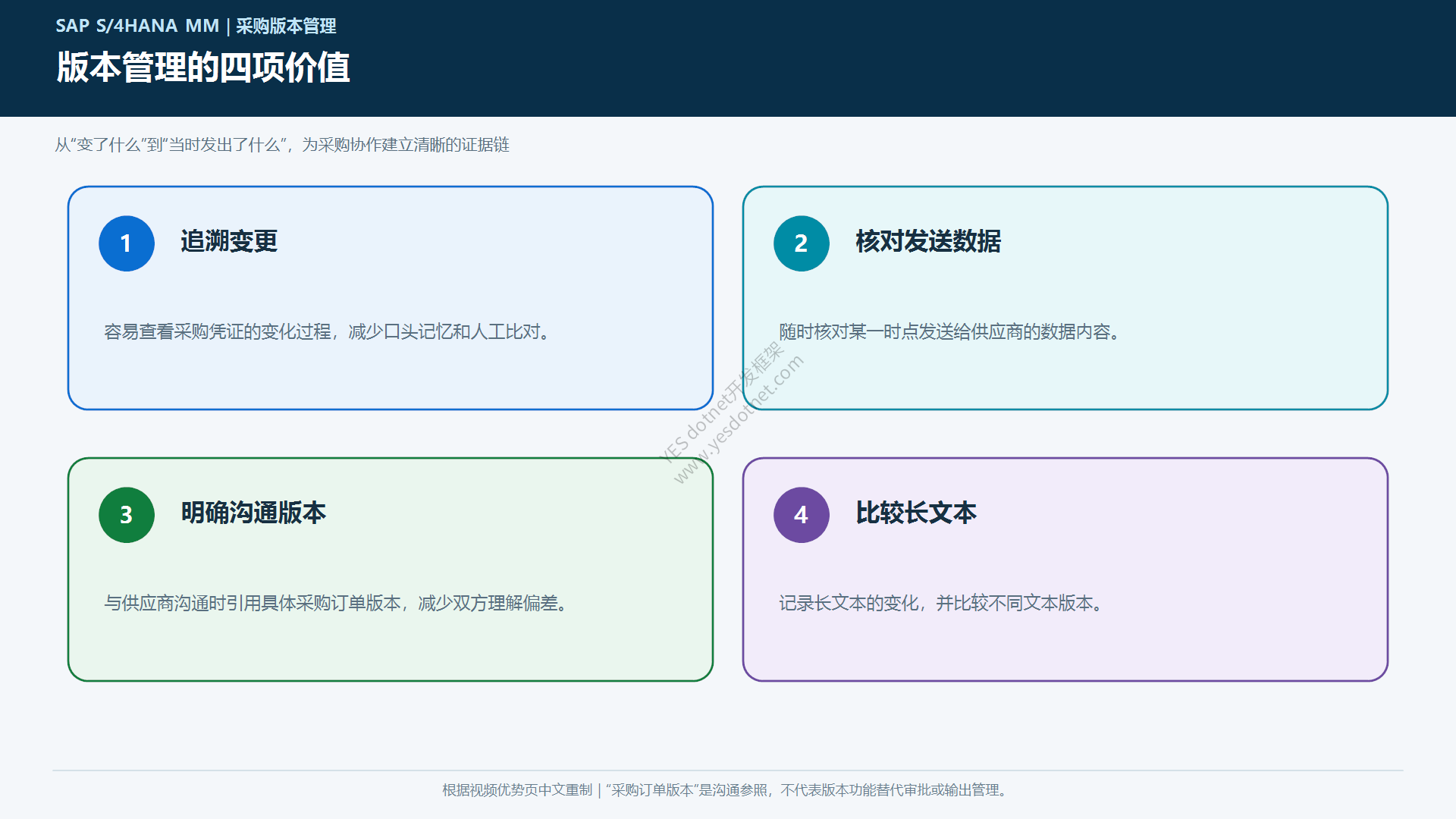Screen dimensions: 1456x819
Task: Click description 与供应商沟通时引用具体采购订单版本
Action: [337, 604]
